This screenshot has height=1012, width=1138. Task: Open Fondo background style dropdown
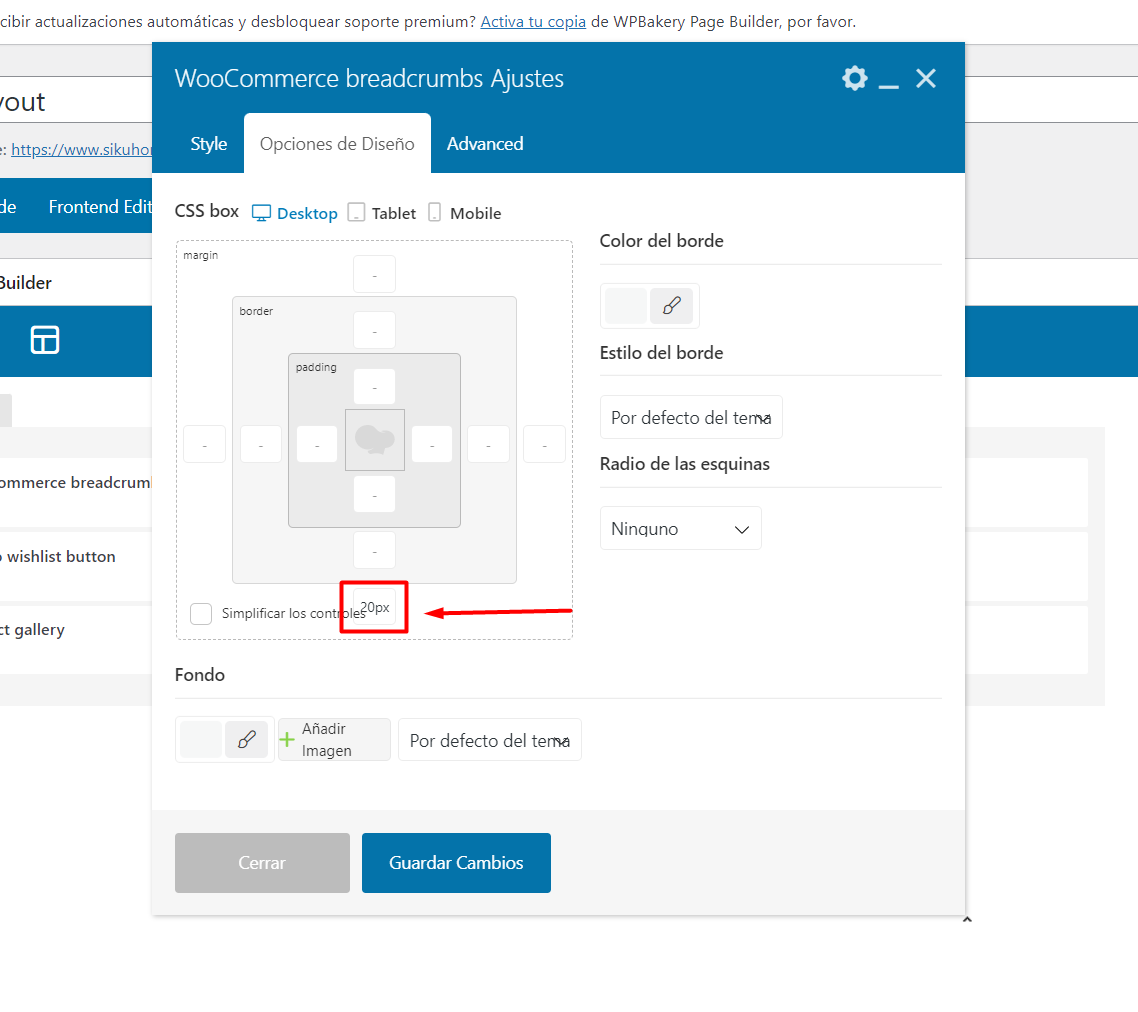490,740
